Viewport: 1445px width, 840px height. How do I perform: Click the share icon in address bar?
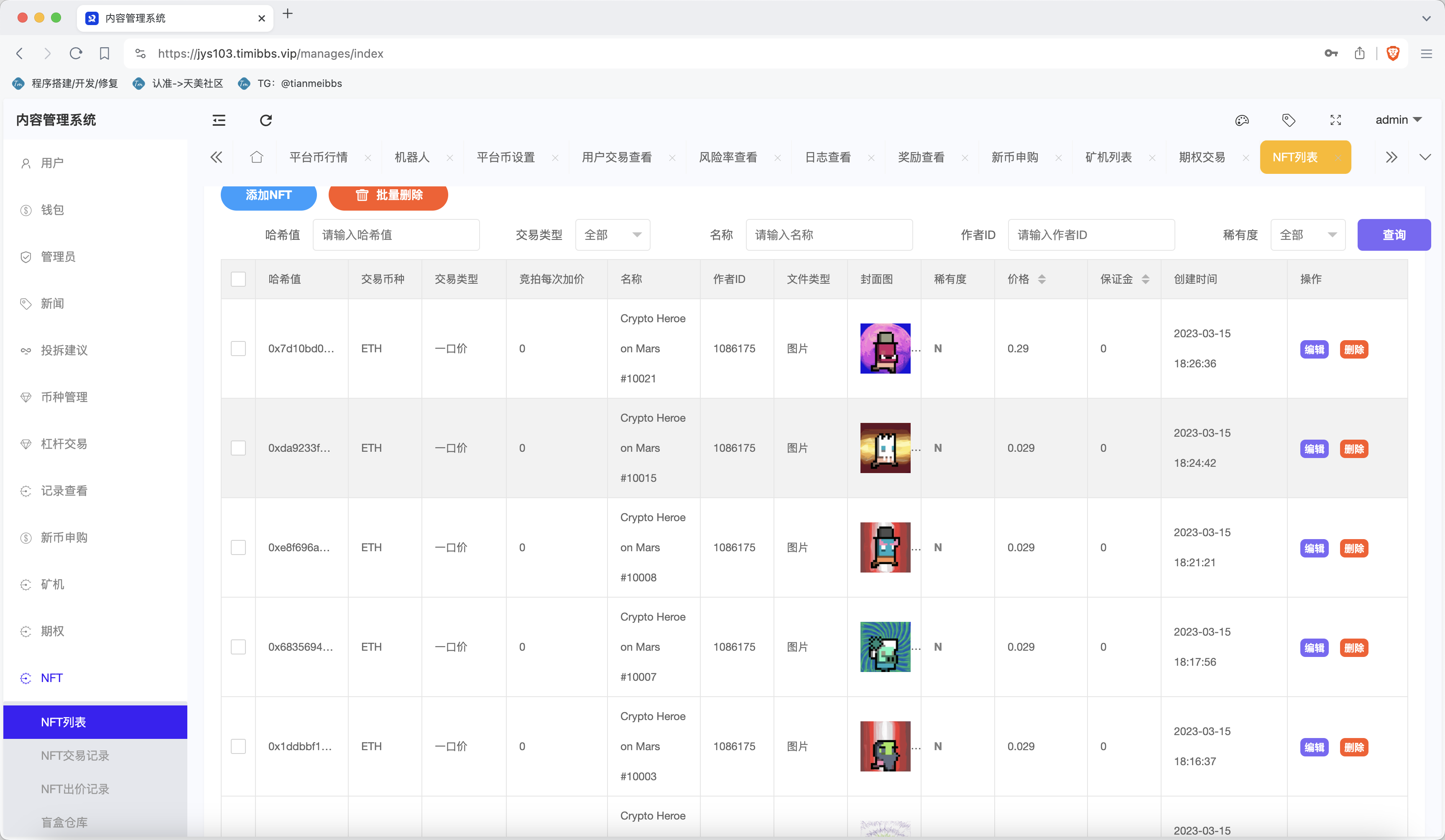coord(1360,53)
